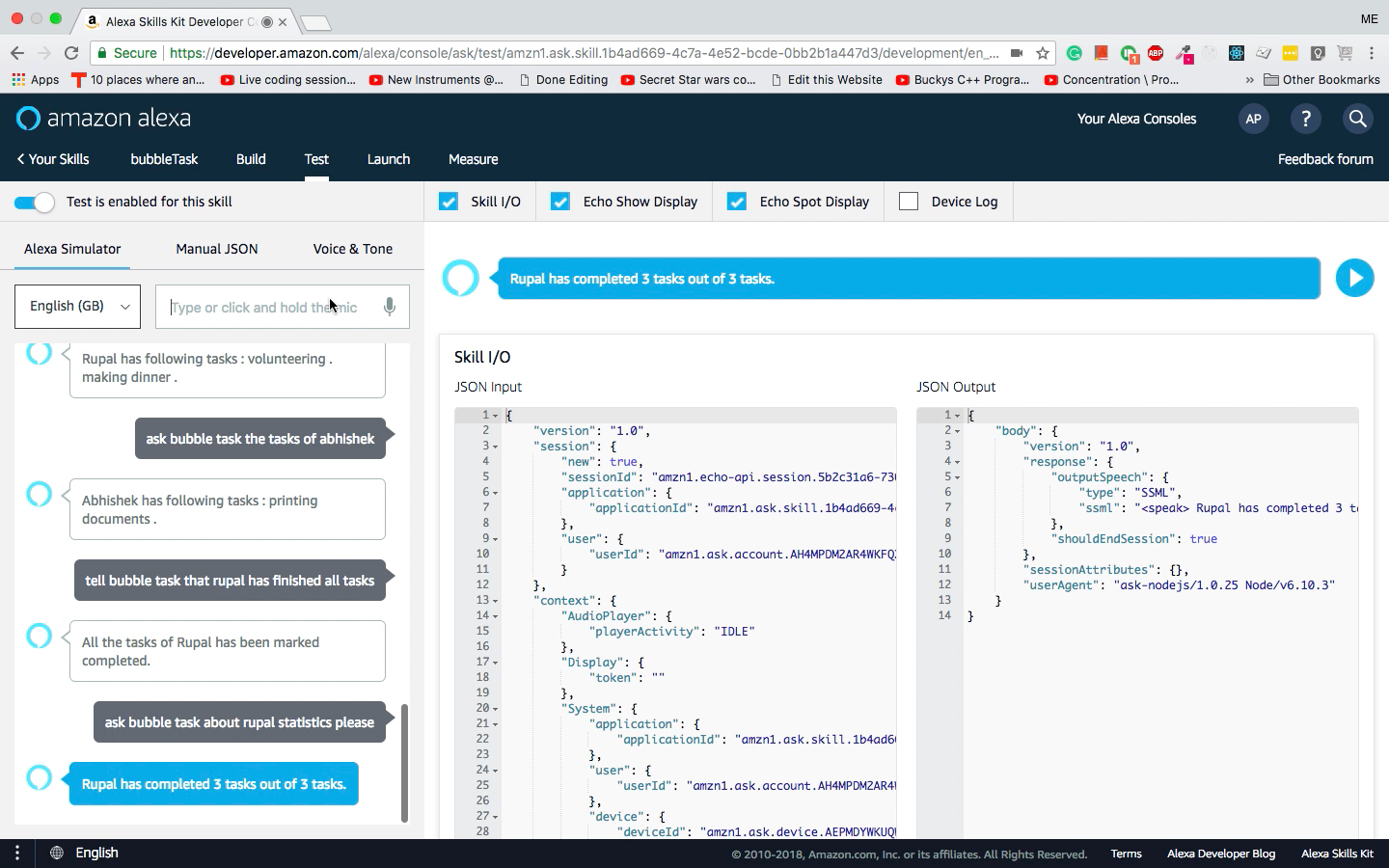Click the amazon alexa logo
Viewport: 1389px width, 868px height.
point(104,119)
